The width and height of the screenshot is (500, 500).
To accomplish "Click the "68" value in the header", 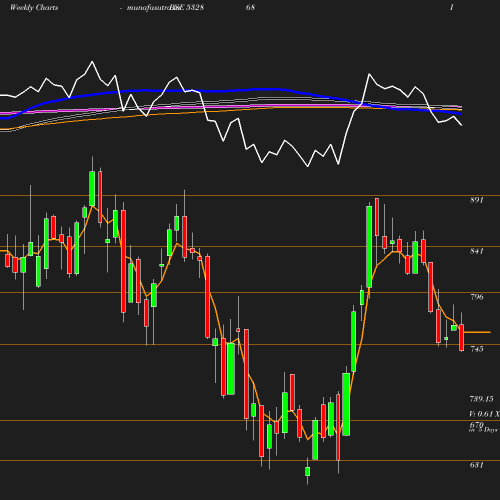I will 250,7.
